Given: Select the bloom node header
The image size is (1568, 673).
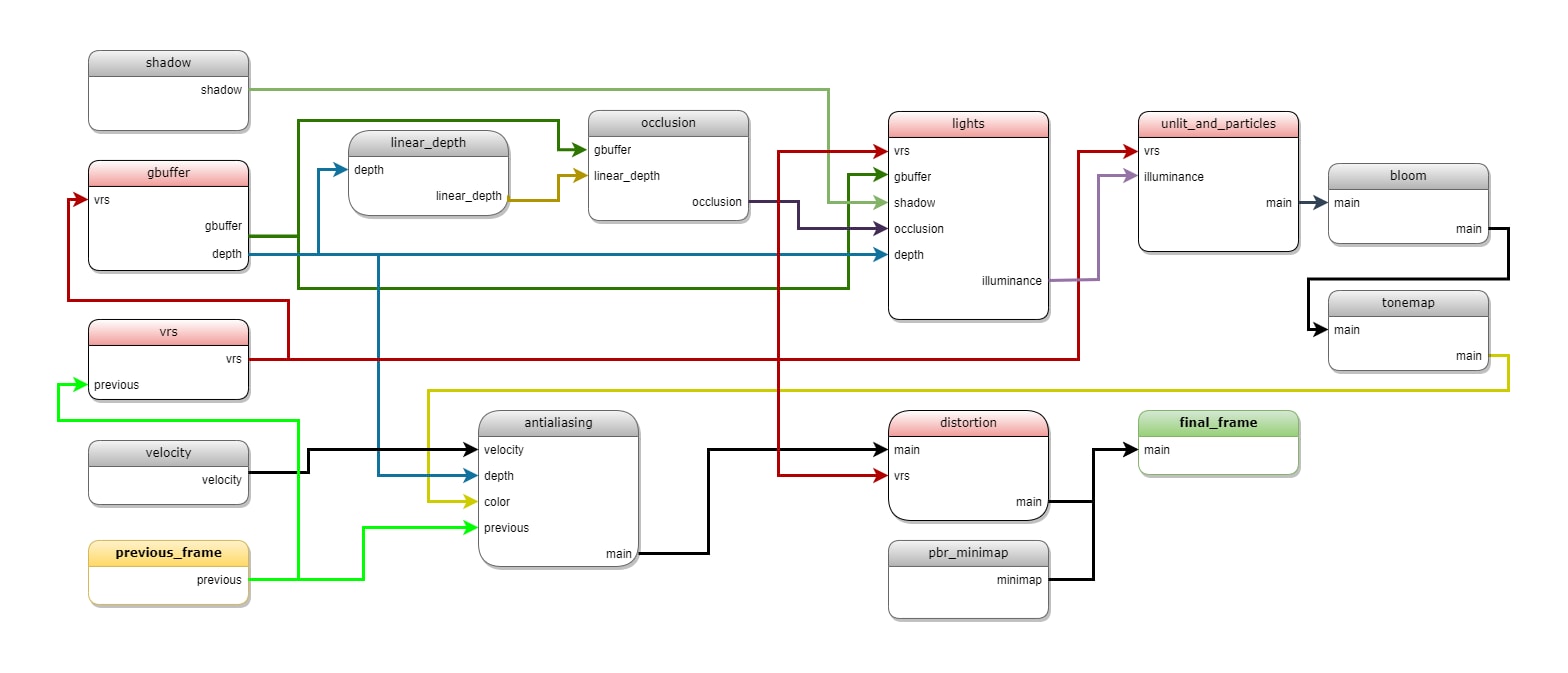Looking at the screenshot, I should point(1408,176).
